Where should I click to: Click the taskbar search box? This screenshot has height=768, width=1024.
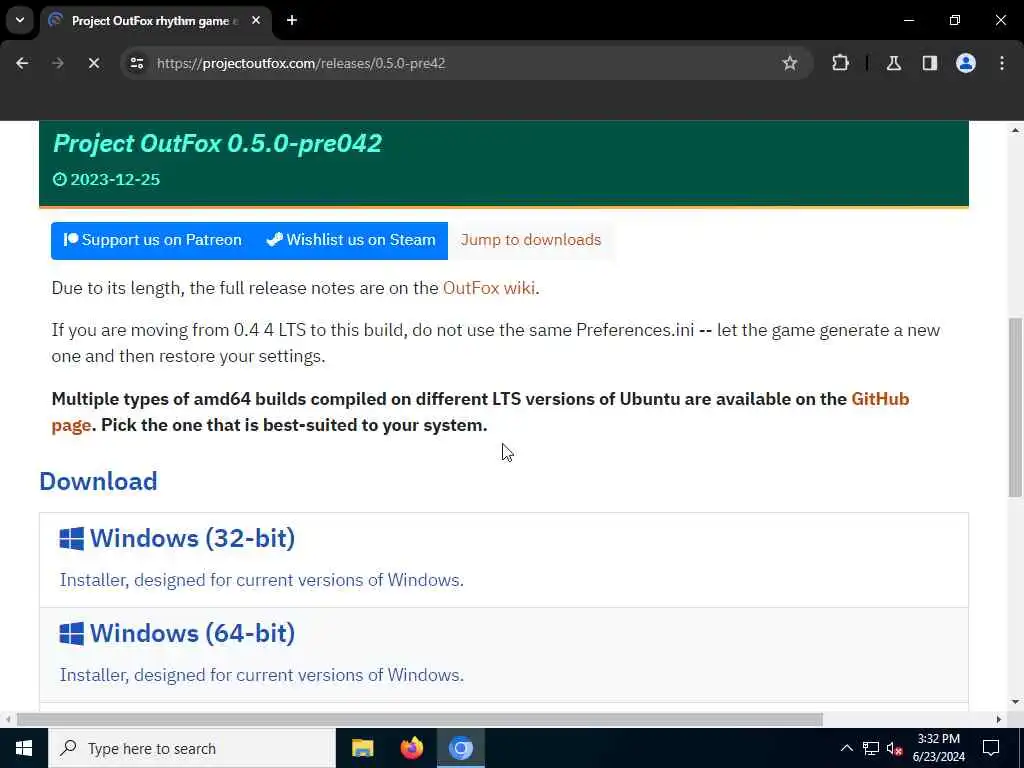pyautogui.click(x=191, y=748)
